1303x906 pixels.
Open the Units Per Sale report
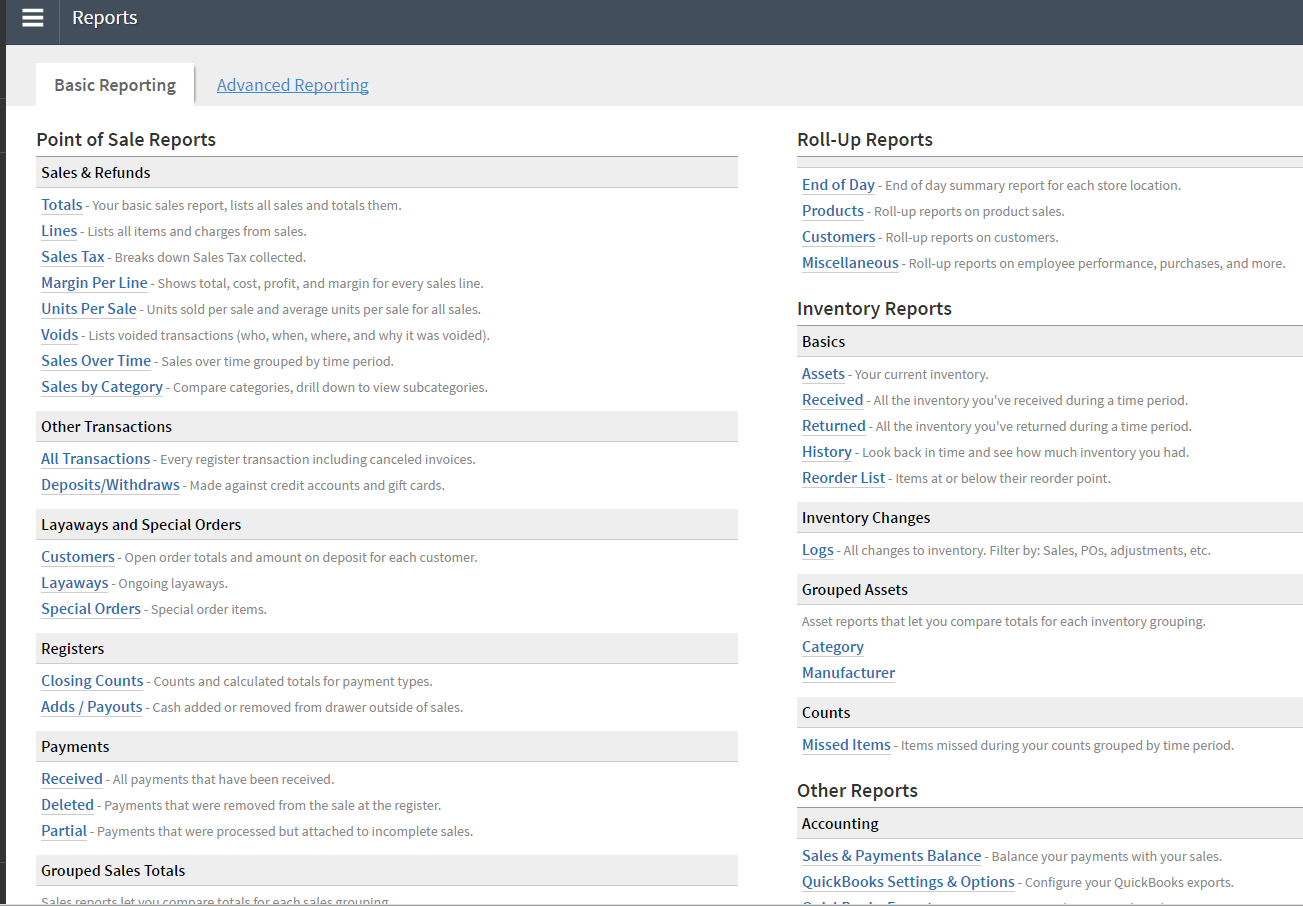point(89,309)
